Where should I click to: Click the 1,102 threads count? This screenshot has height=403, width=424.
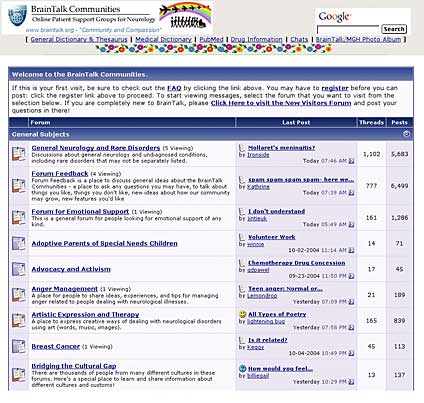point(371,154)
